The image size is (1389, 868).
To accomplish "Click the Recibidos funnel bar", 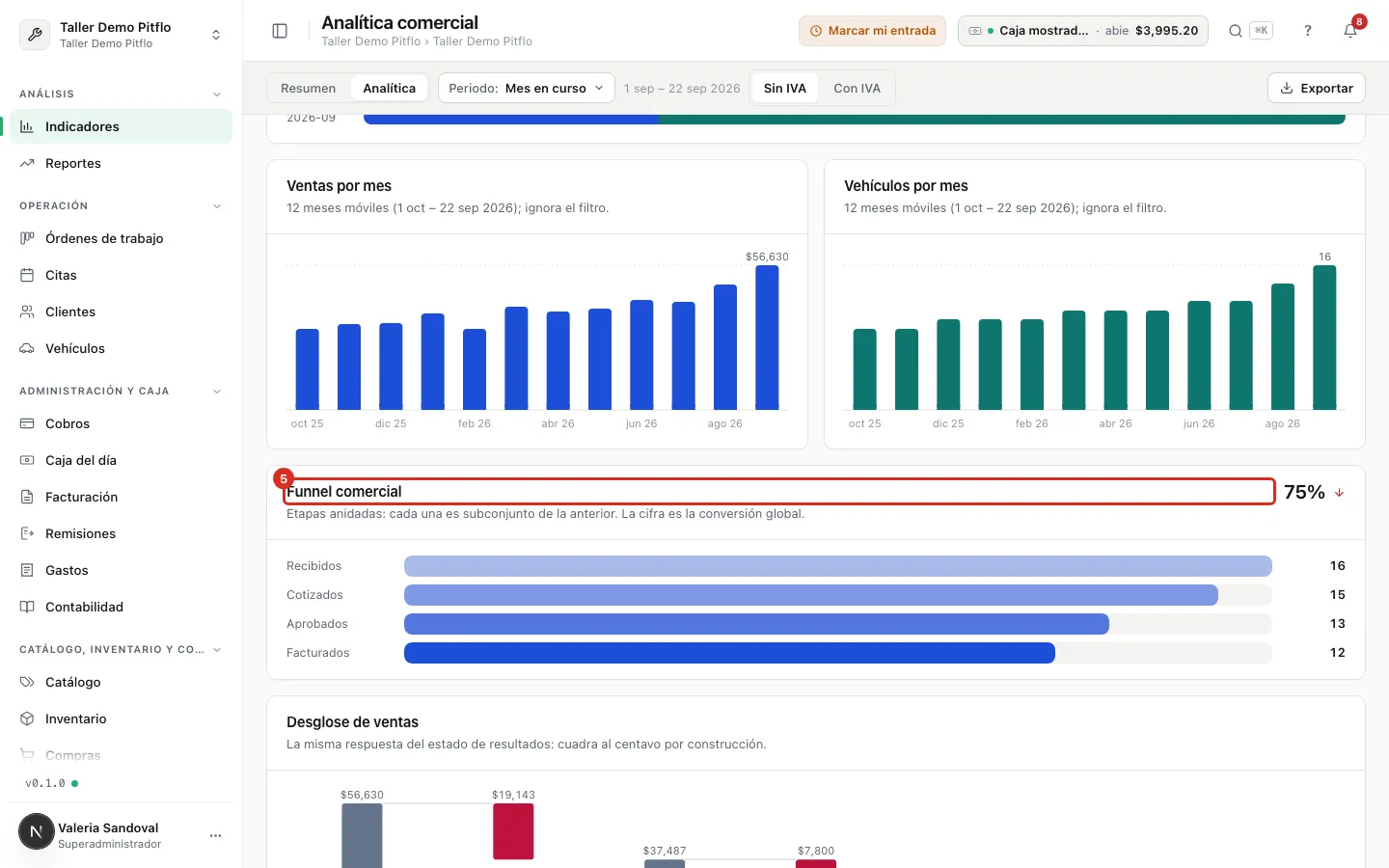I will [838, 566].
